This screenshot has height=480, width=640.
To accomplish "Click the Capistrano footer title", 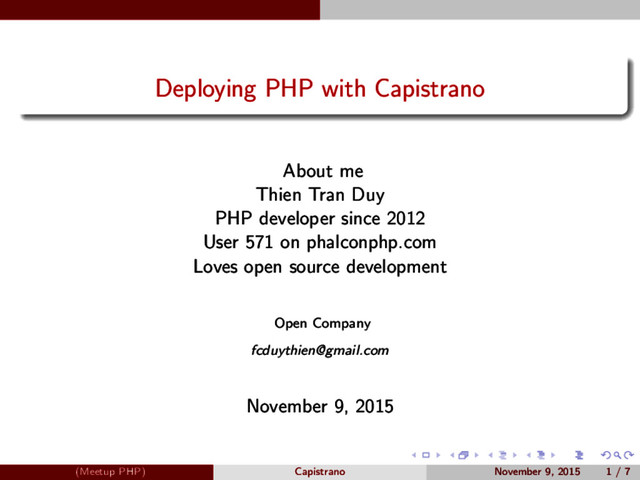I will tap(320, 472).
